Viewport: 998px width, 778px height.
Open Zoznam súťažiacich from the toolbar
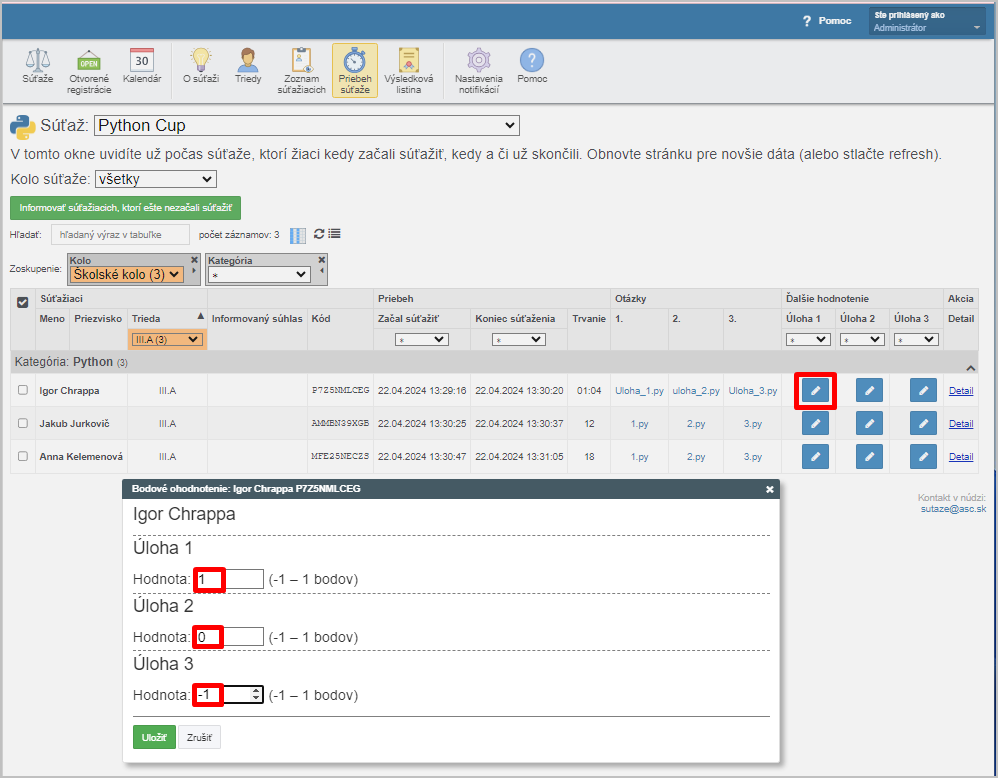click(x=302, y=72)
